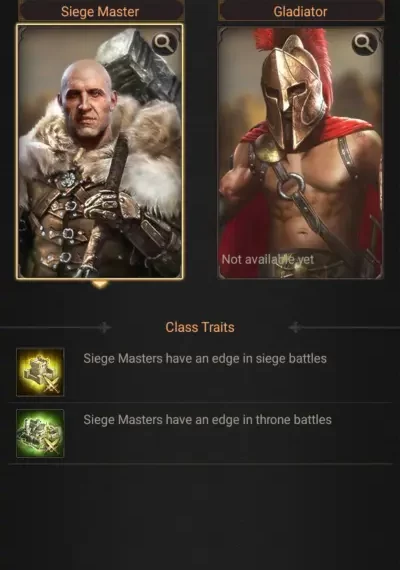
Task: Open the magnifier on Siege Master card
Action: tap(164, 44)
